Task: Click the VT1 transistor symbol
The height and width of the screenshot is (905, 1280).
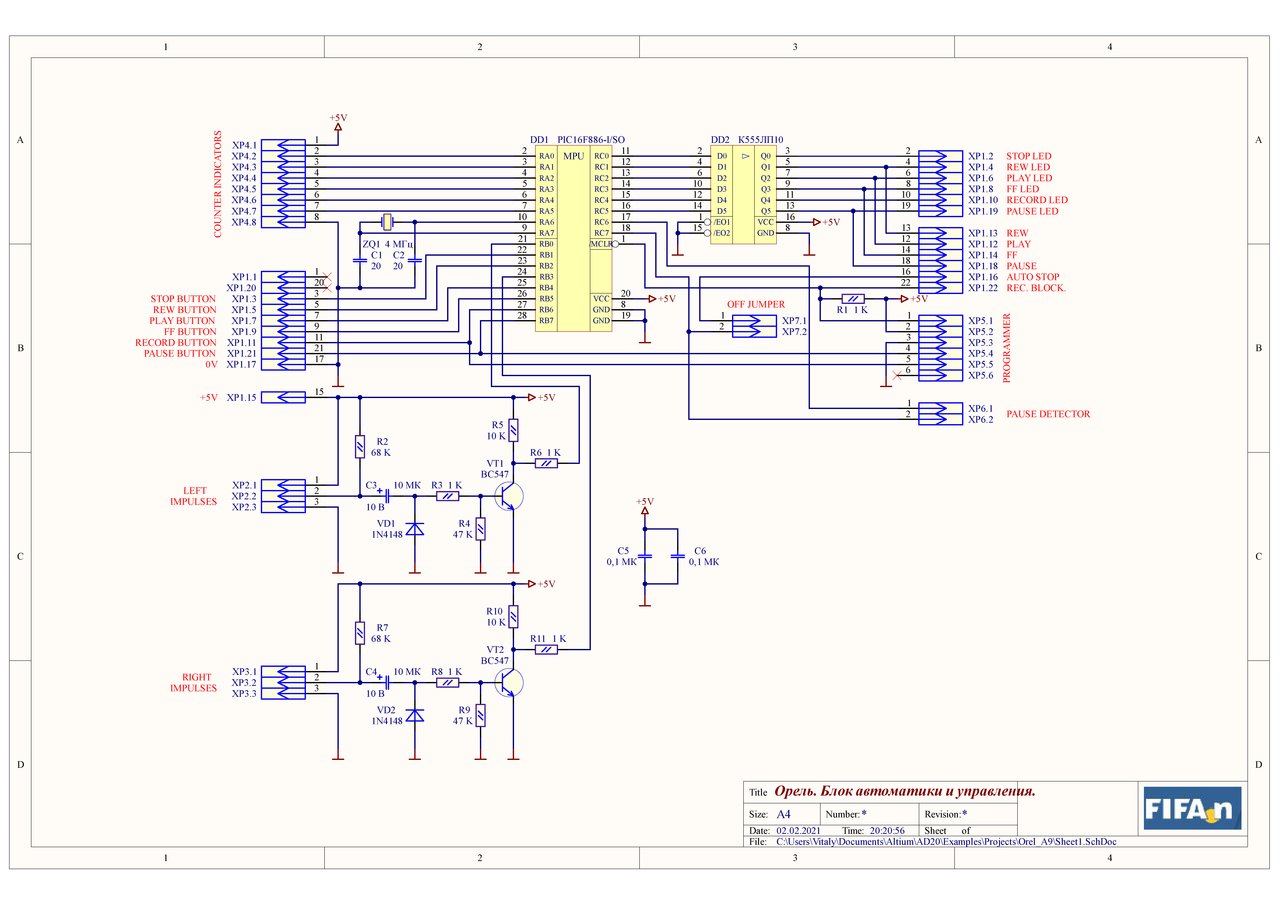Action: [x=511, y=496]
